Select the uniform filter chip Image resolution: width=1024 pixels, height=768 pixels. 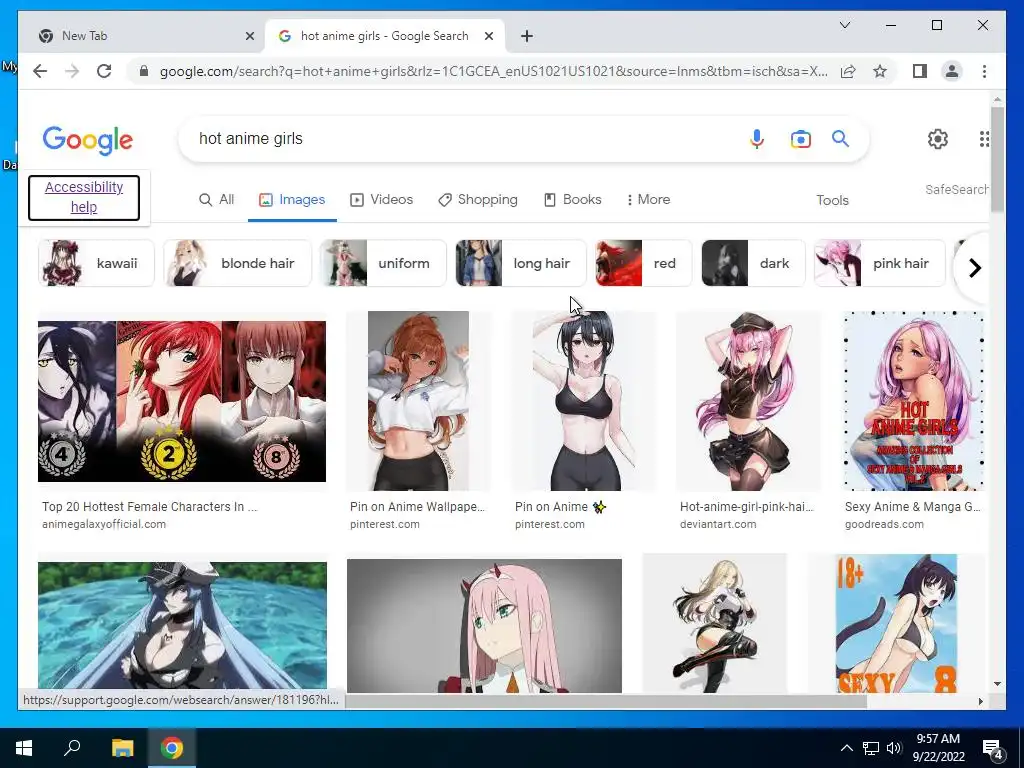(383, 263)
